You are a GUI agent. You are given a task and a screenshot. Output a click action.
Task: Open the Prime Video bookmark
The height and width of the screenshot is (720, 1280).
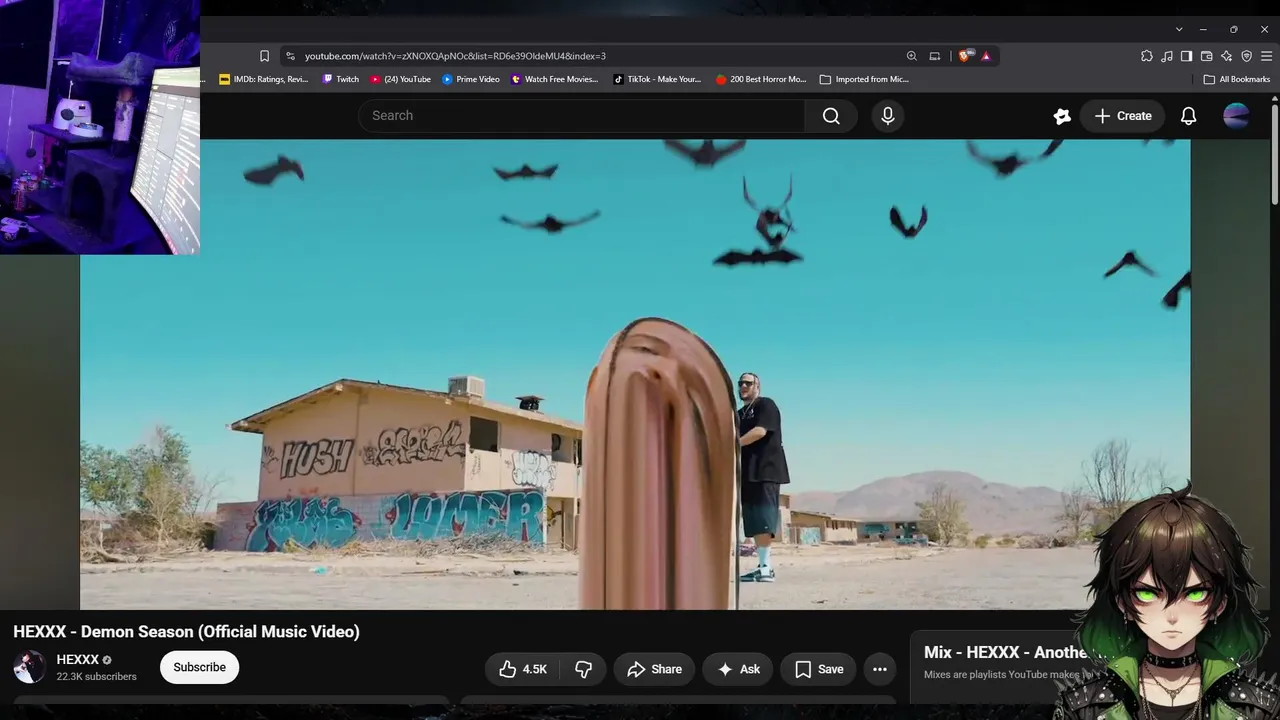tap(471, 79)
